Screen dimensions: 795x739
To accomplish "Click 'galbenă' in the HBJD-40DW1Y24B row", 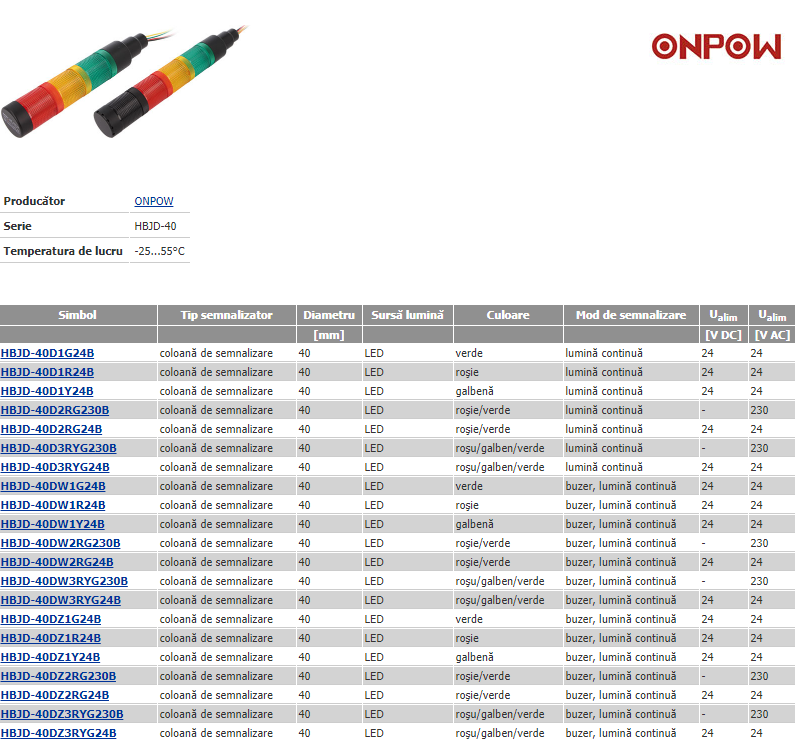I will pyautogui.click(x=475, y=524).
